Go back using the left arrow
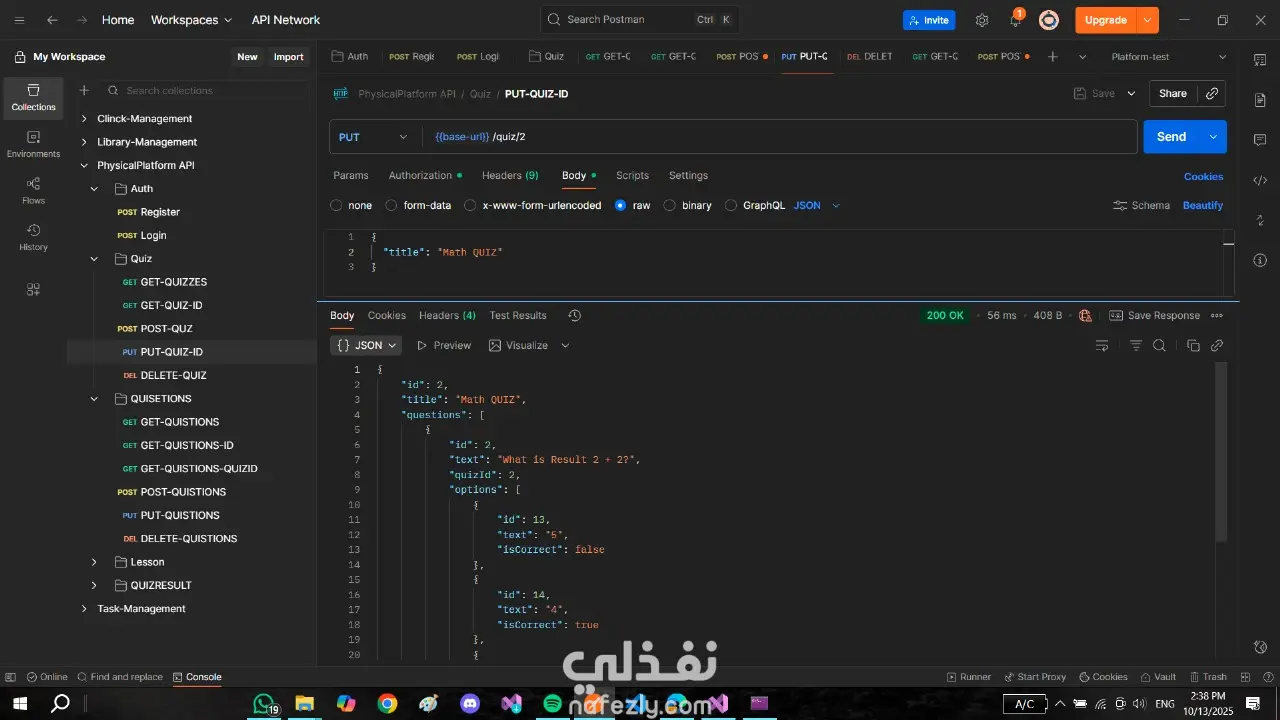Screen dimensions: 1280x720 (52, 20)
